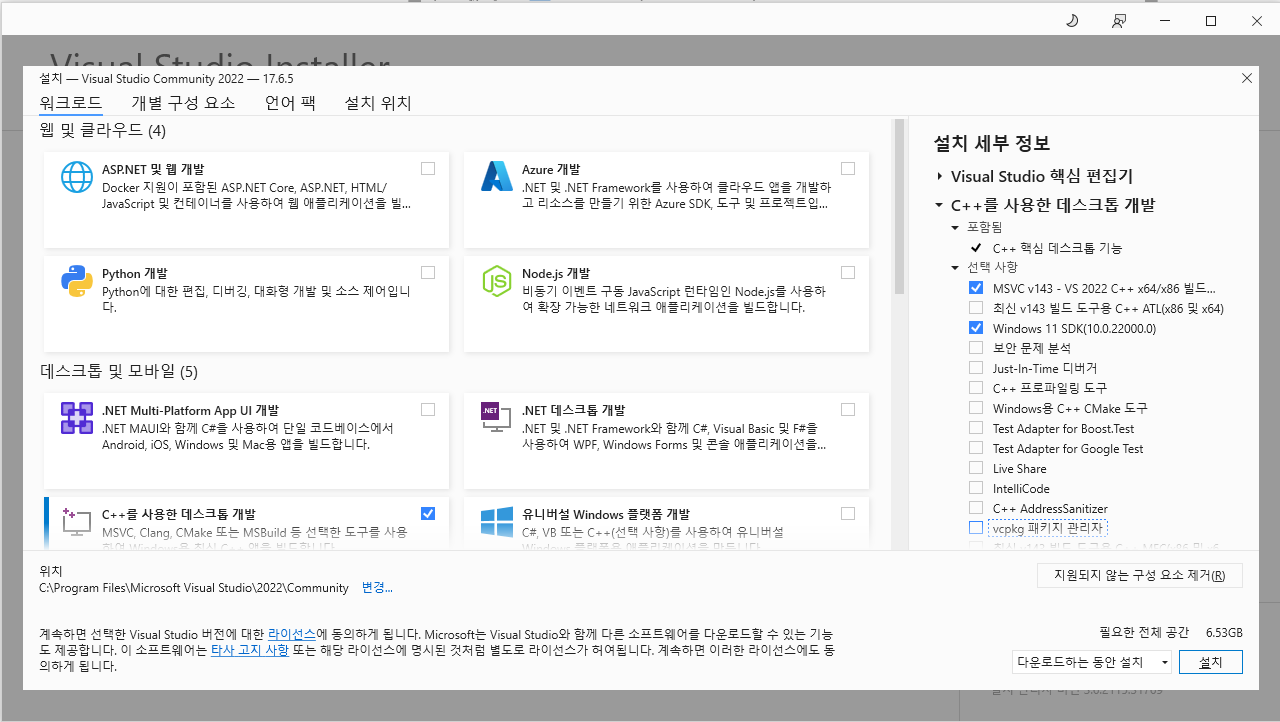1280x722 pixels.
Task: Click the ASP.NET globe workload icon
Action: (x=77, y=177)
